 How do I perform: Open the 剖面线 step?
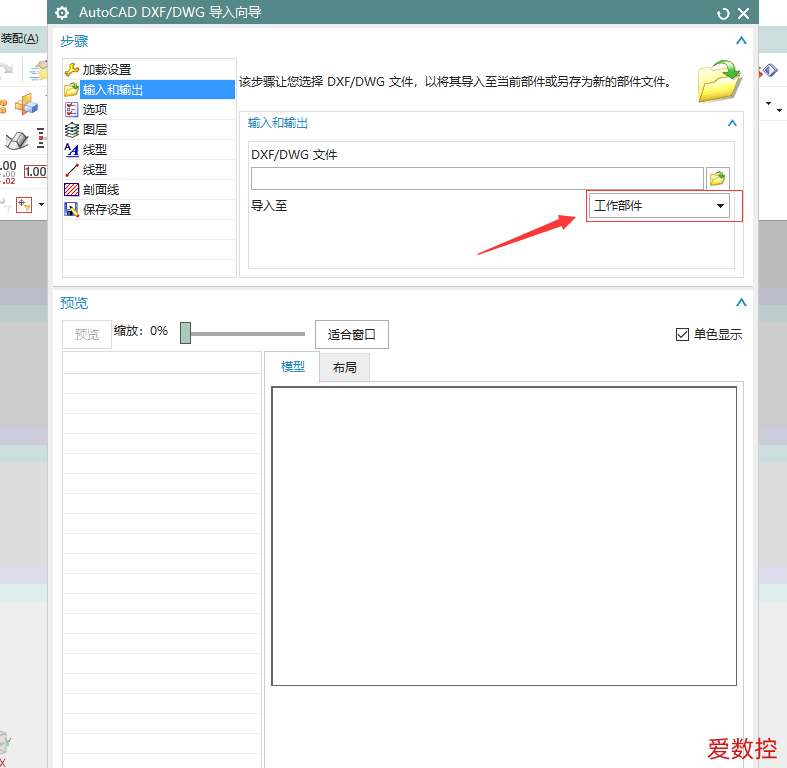tap(149, 190)
